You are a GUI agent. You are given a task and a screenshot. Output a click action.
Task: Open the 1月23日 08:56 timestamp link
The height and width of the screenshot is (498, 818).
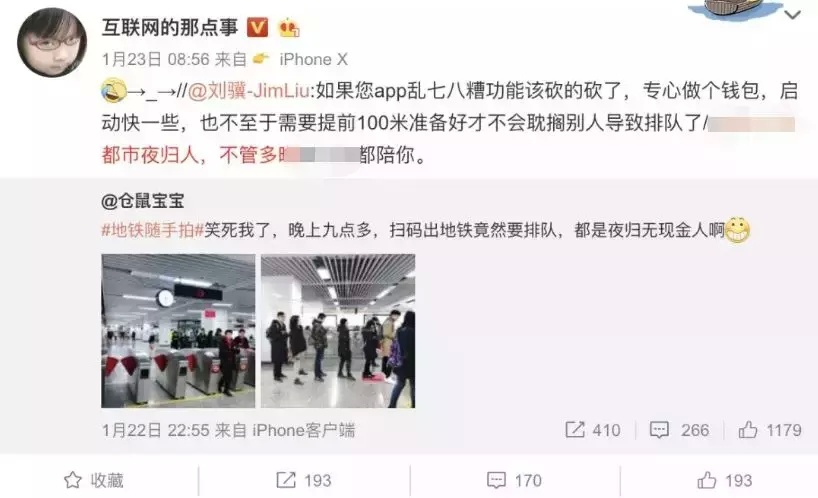(155, 59)
